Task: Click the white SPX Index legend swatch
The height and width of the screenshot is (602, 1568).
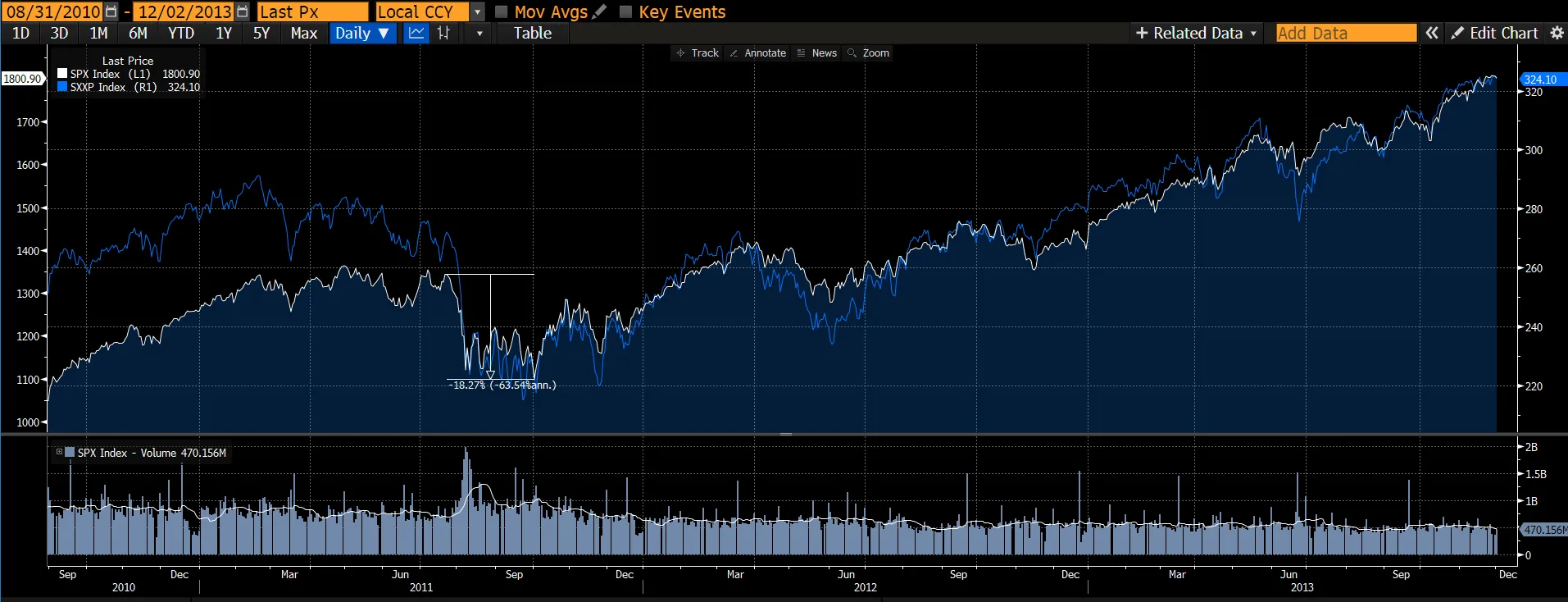Action: (62, 74)
